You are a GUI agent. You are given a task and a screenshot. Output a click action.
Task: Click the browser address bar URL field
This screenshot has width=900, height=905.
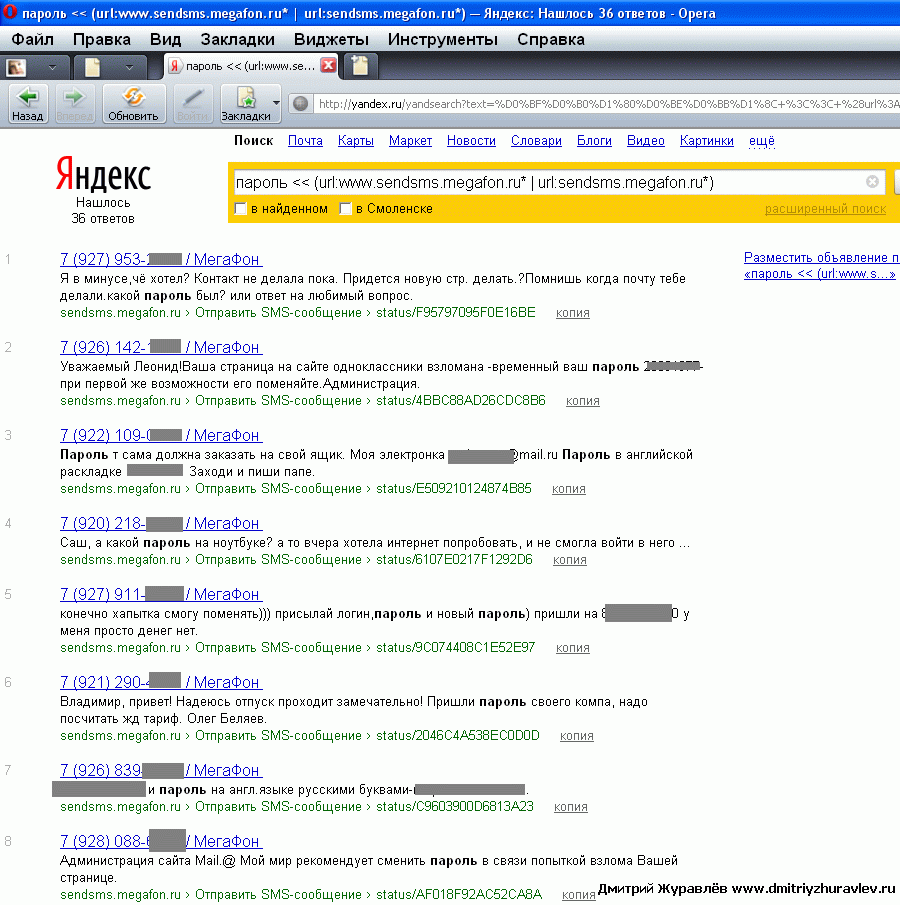[x=608, y=104]
